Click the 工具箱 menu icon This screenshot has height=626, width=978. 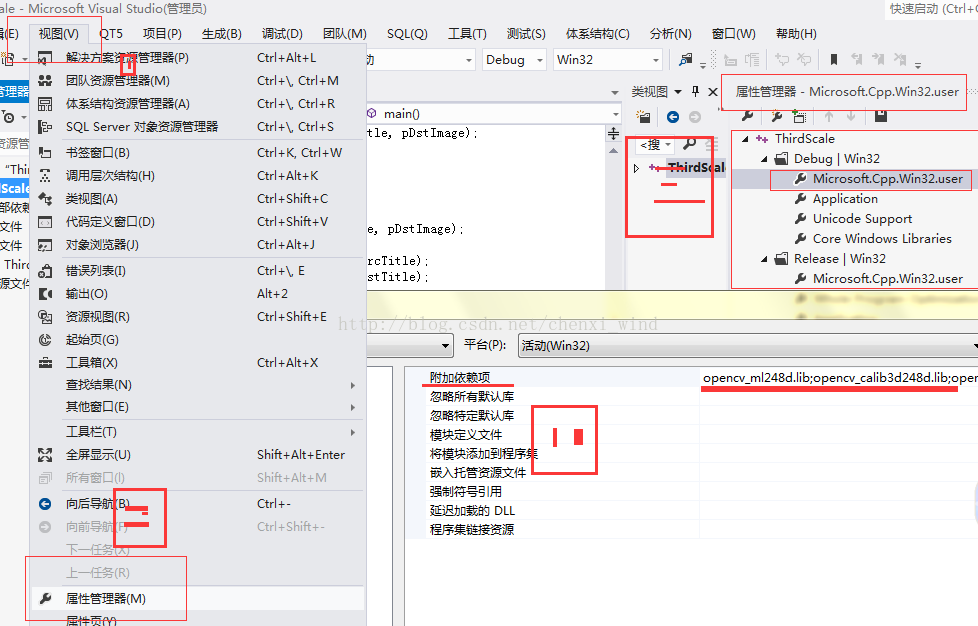pos(45,363)
